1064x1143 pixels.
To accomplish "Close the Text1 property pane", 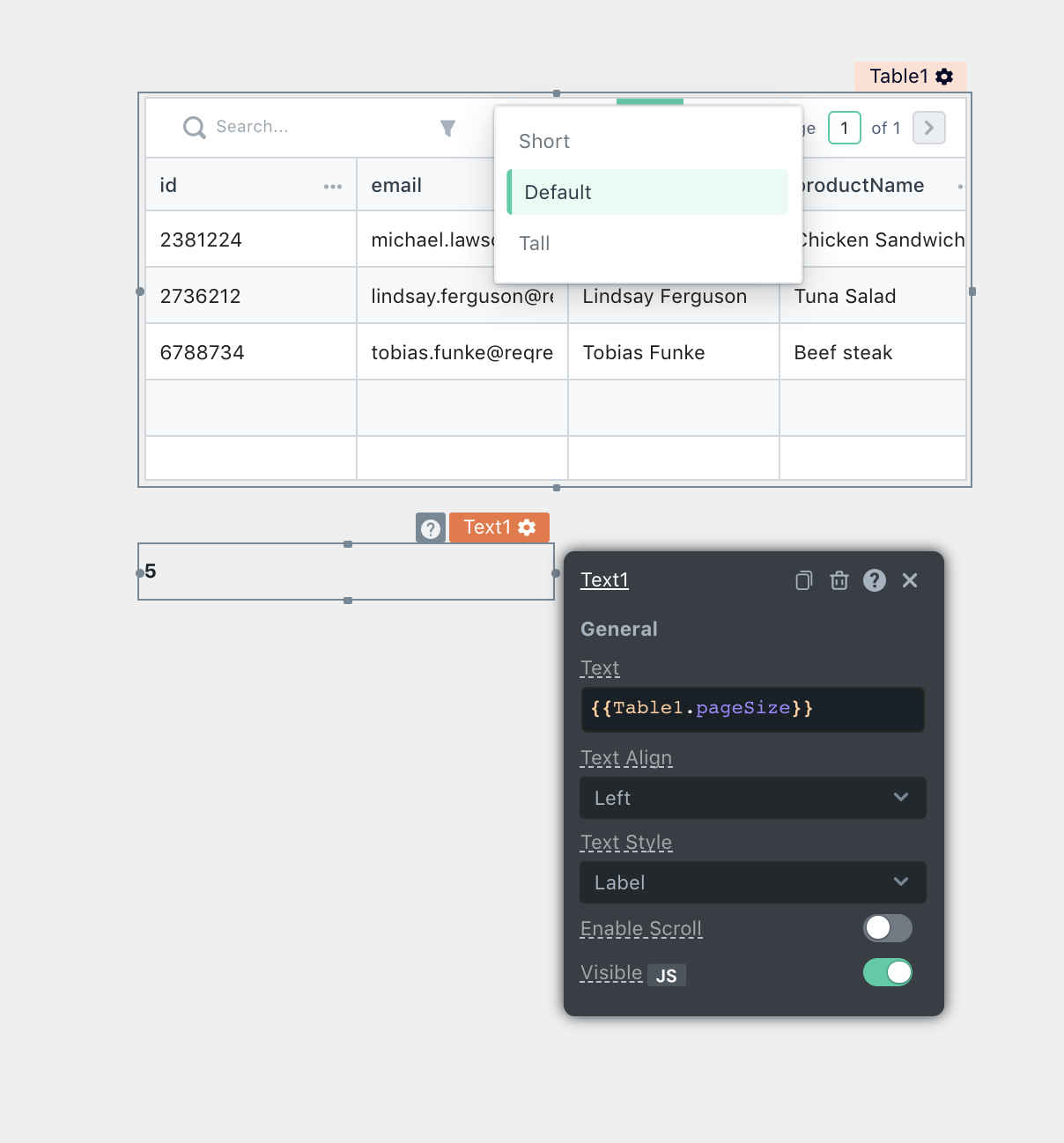I will 910,580.
